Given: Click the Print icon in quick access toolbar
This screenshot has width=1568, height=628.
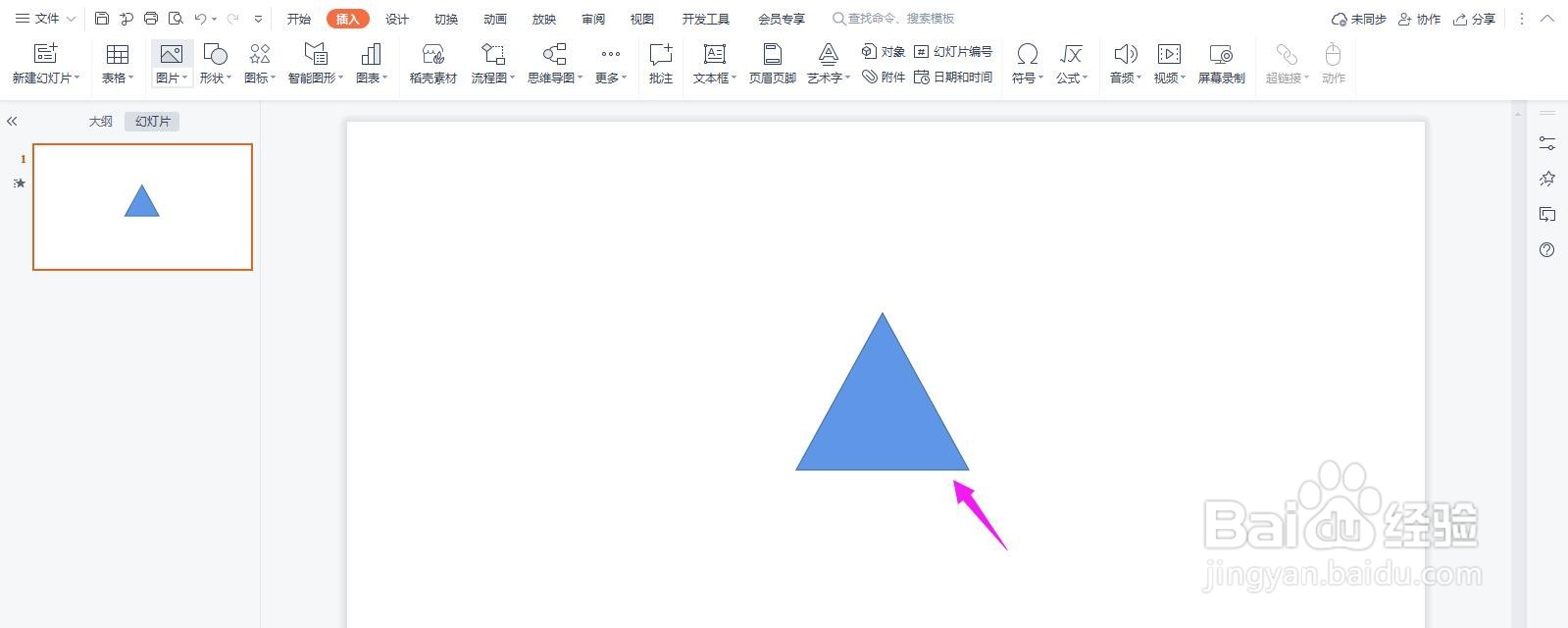Looking at the screenshot, I should pyautogui.click(x=151, y=19).
